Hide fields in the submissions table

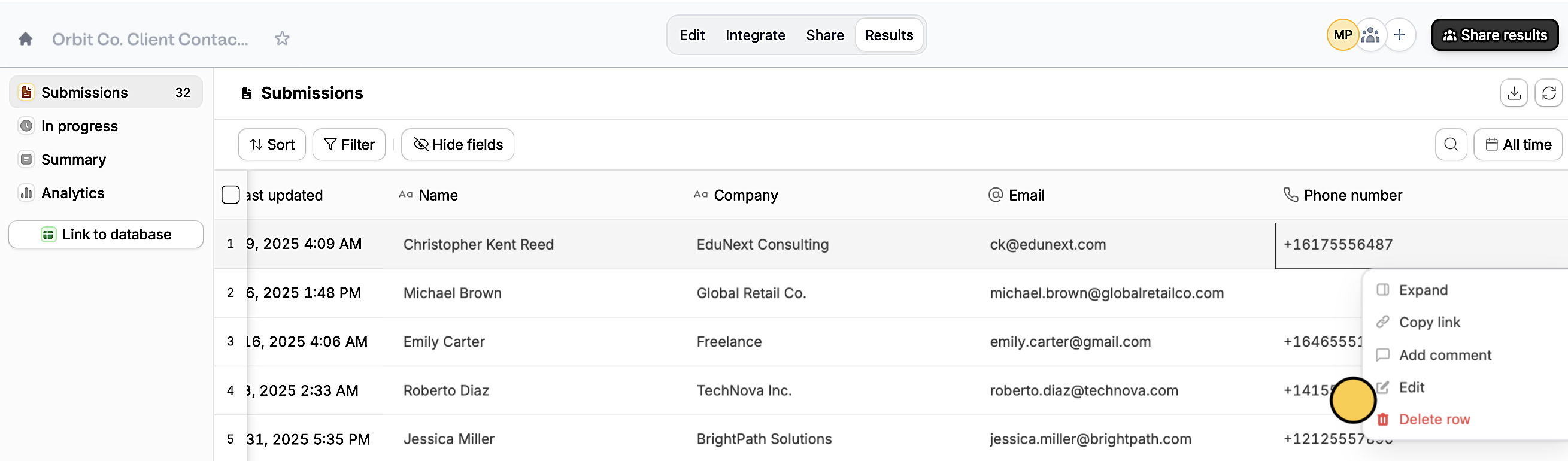pyautogui.click(x=458, y=144)
